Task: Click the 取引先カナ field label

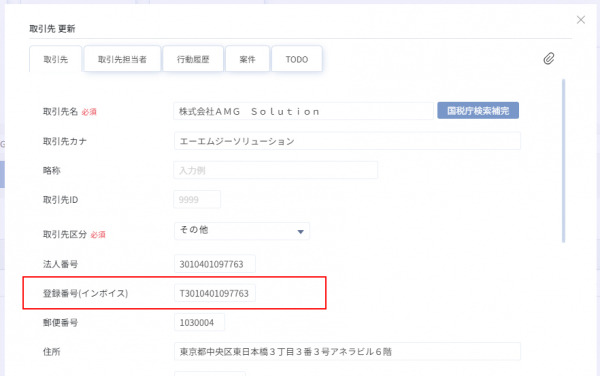Action: click(x=65, y=141)
